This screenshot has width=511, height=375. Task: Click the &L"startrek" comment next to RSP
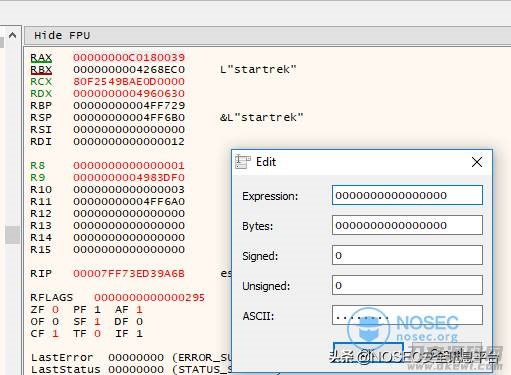[x=262, y=117]
